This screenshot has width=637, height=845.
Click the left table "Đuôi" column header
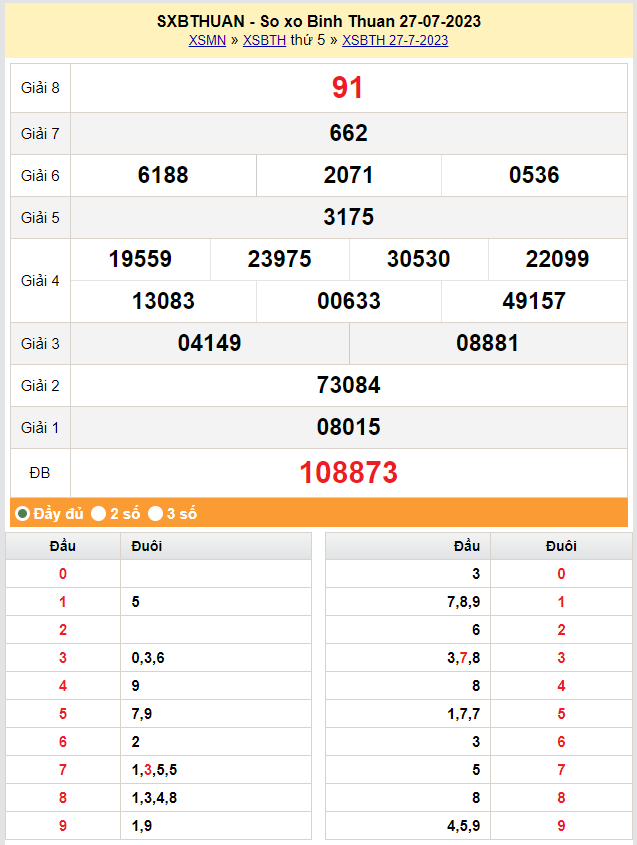147,546
